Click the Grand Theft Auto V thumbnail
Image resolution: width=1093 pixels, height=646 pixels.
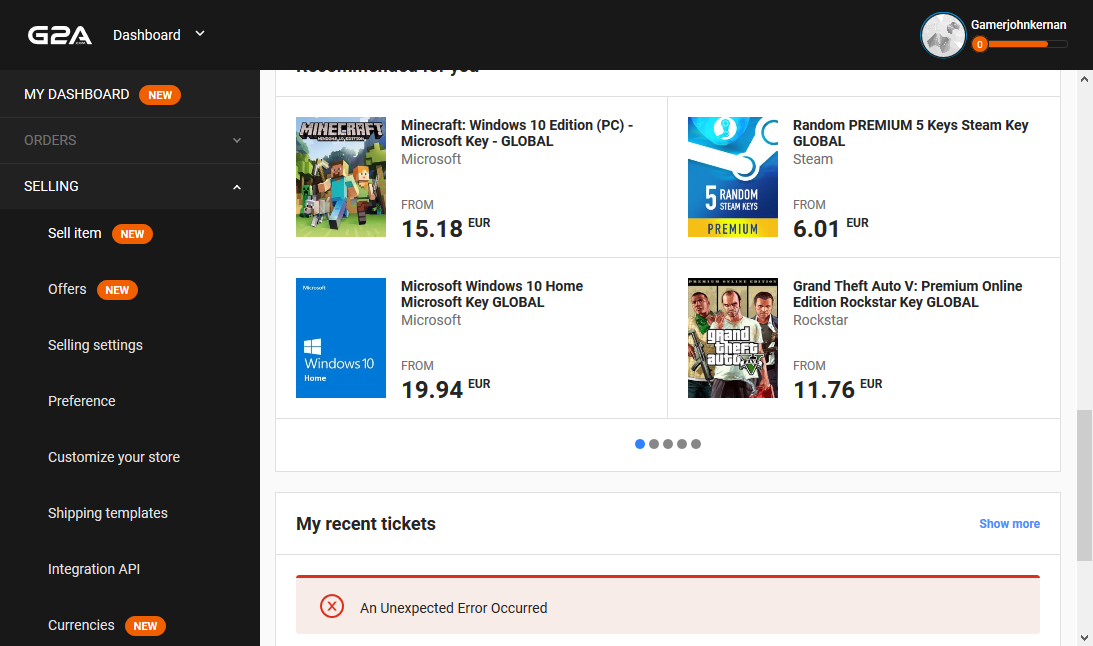[733, 338]
